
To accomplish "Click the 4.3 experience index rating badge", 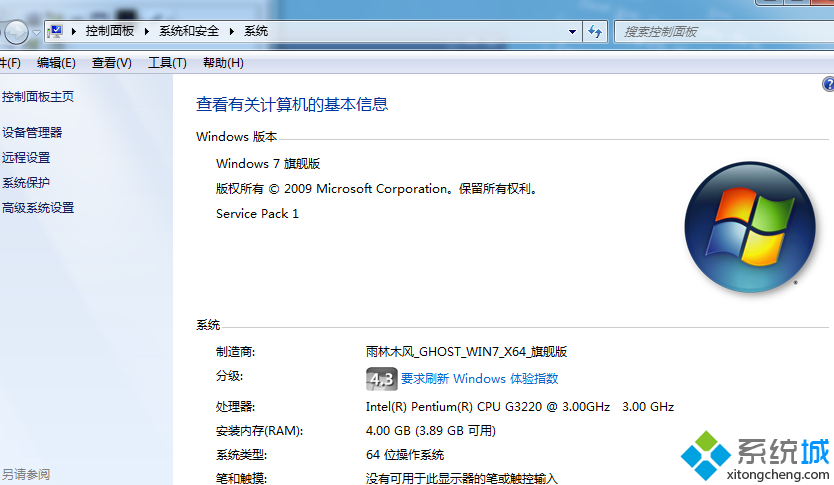I will 381,379.
